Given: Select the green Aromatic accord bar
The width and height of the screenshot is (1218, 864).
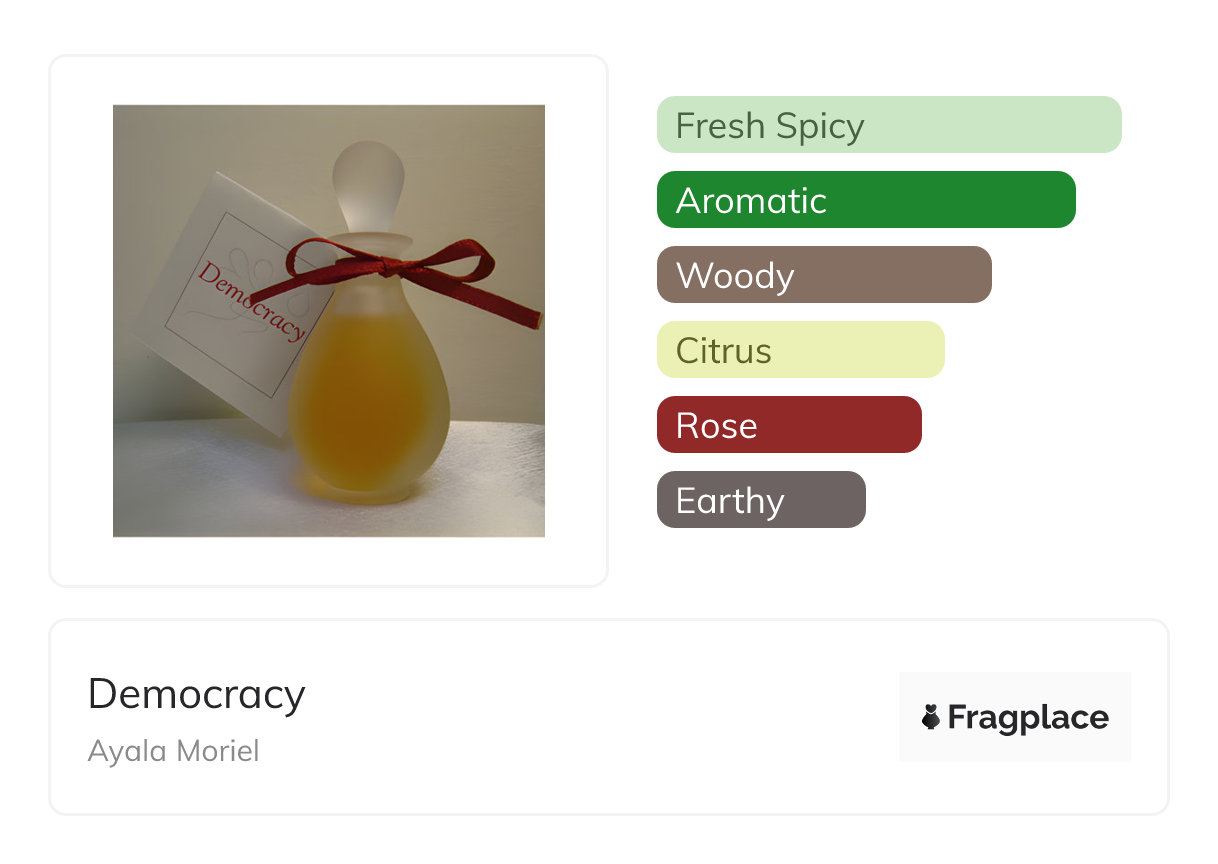Looking at the screenshot, I should (x=865, y=200).
